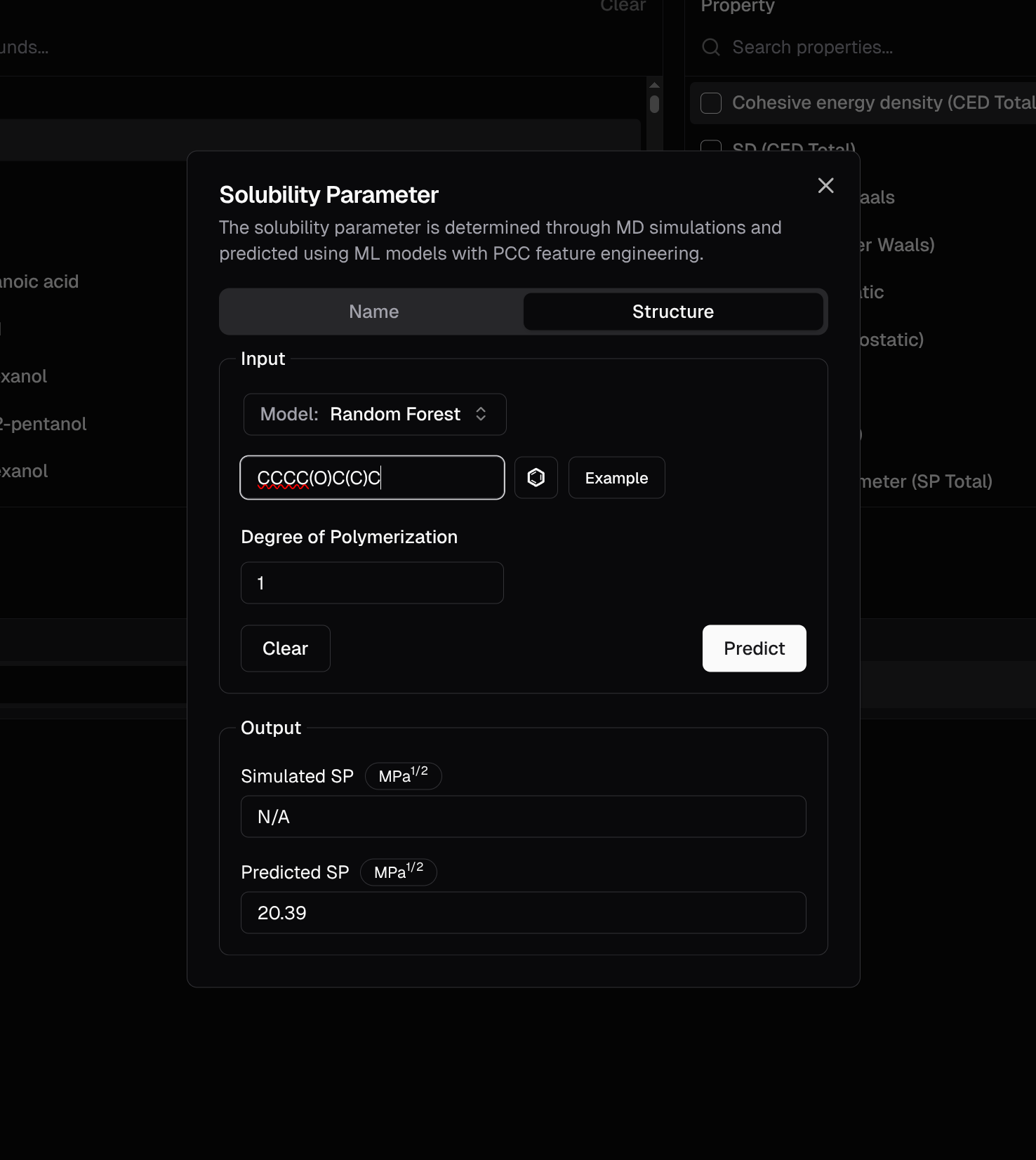The image size is (1036, 1160).
Task: Focus the SMILES input containing CCCC(O)C(C)C
Action: click(x=372, y=478)
